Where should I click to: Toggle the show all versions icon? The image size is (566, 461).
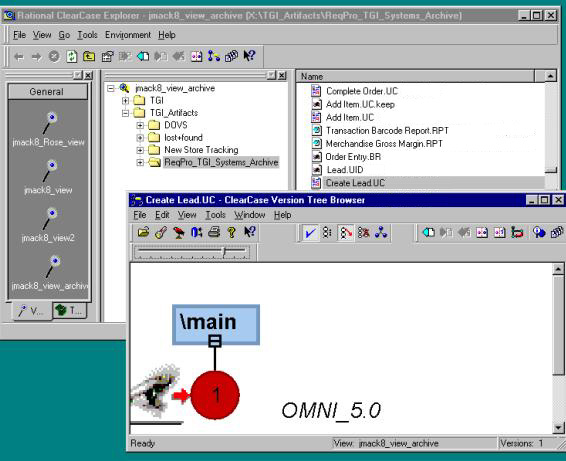click(327, 232)
